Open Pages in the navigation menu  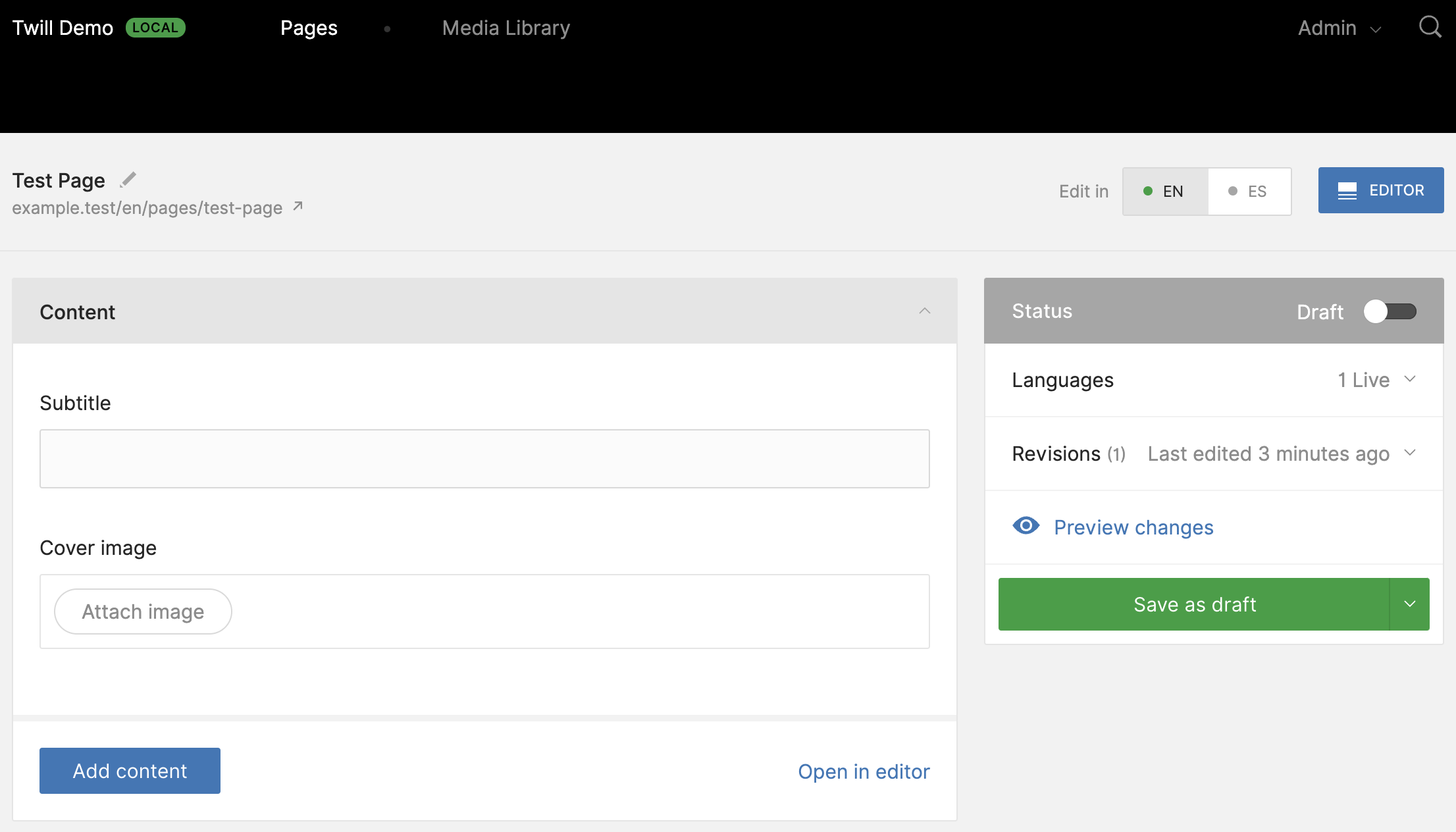[308, 28]
